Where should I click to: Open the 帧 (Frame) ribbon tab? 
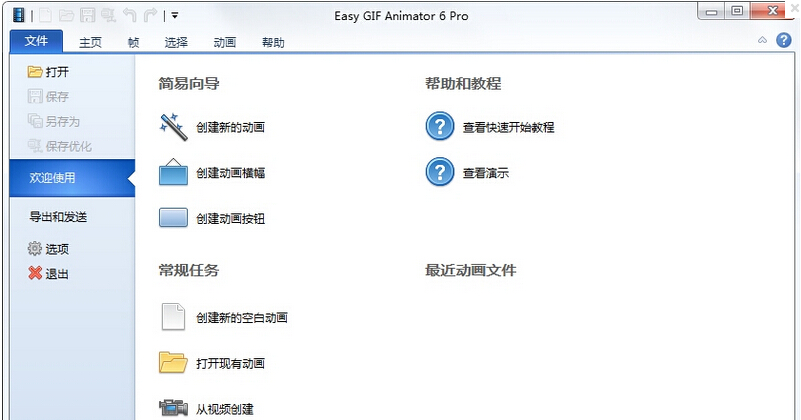click(x=134, y=42)
